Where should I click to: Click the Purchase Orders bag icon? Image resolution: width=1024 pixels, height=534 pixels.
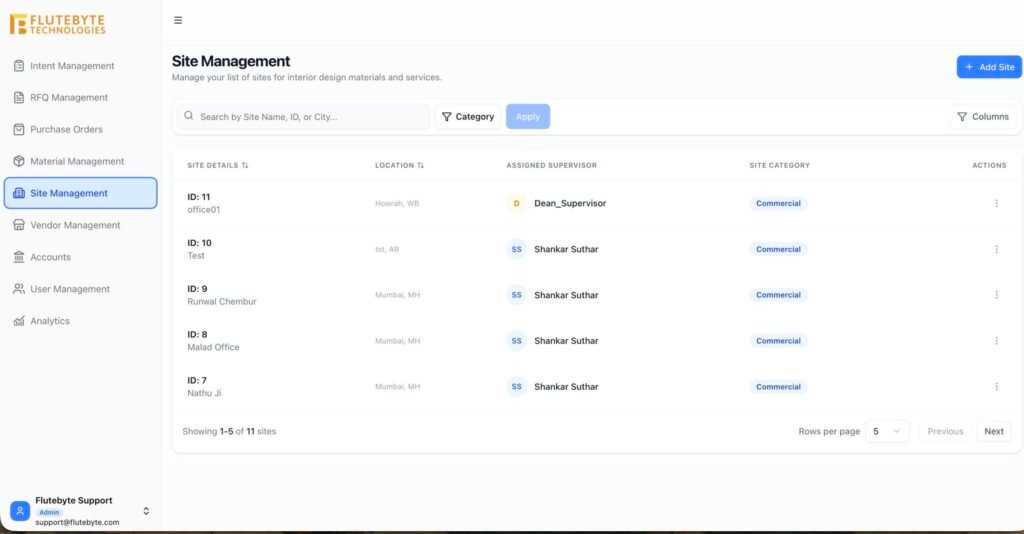[x=19, y=129]
